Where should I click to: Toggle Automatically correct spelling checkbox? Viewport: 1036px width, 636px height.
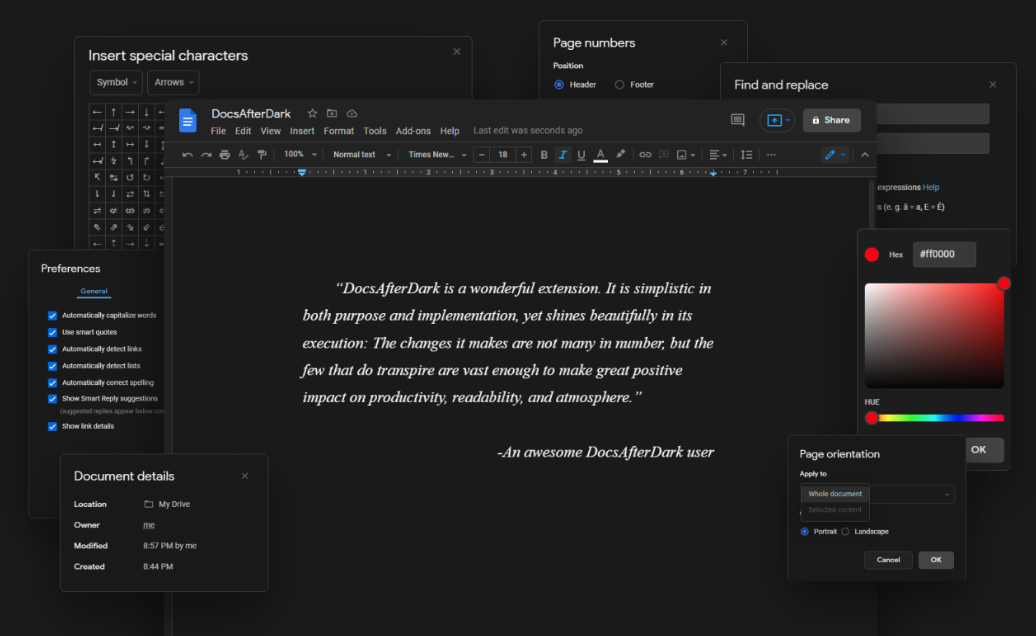click(52, 382)
